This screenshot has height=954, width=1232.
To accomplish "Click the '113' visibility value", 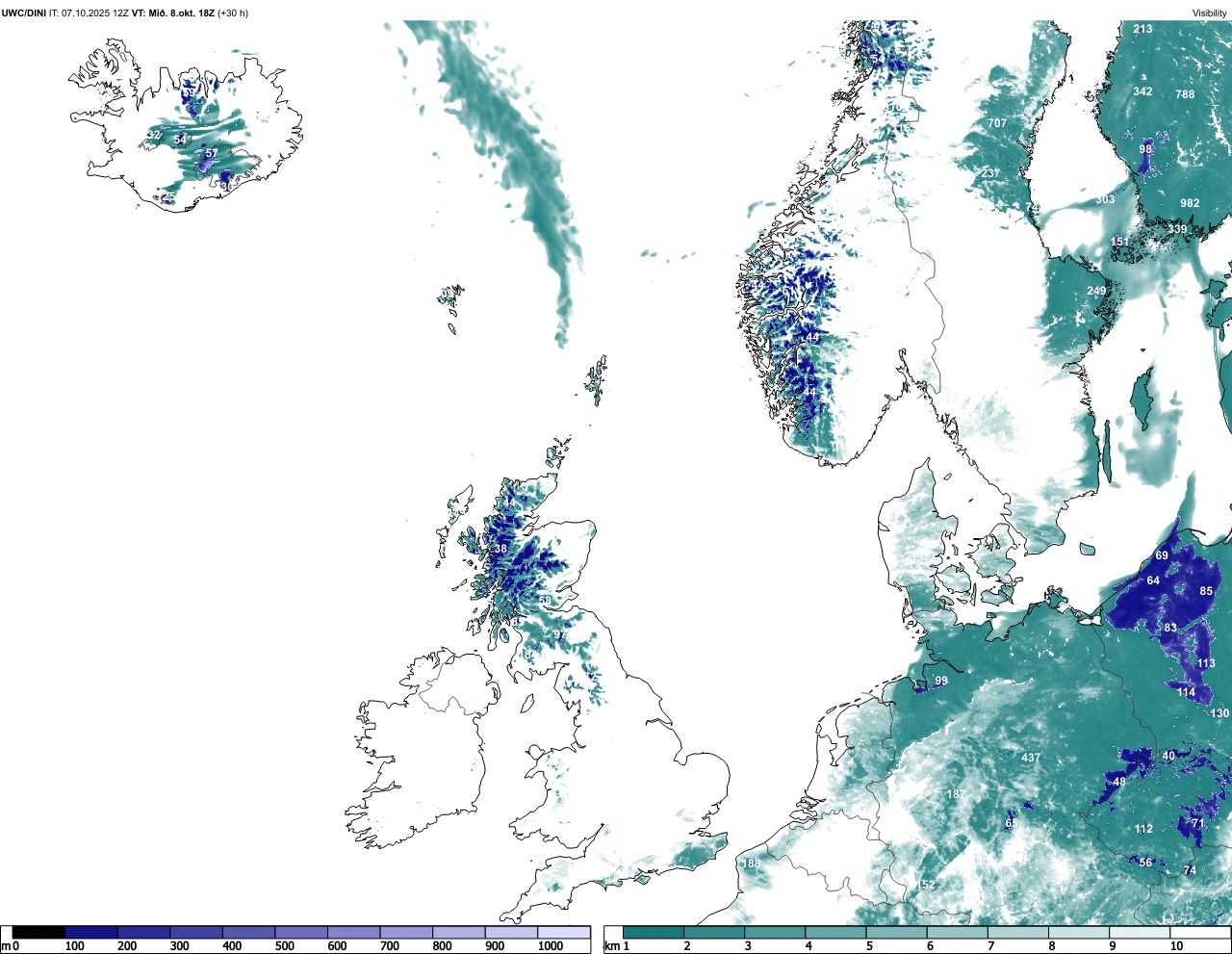I will click(1206, 663).
